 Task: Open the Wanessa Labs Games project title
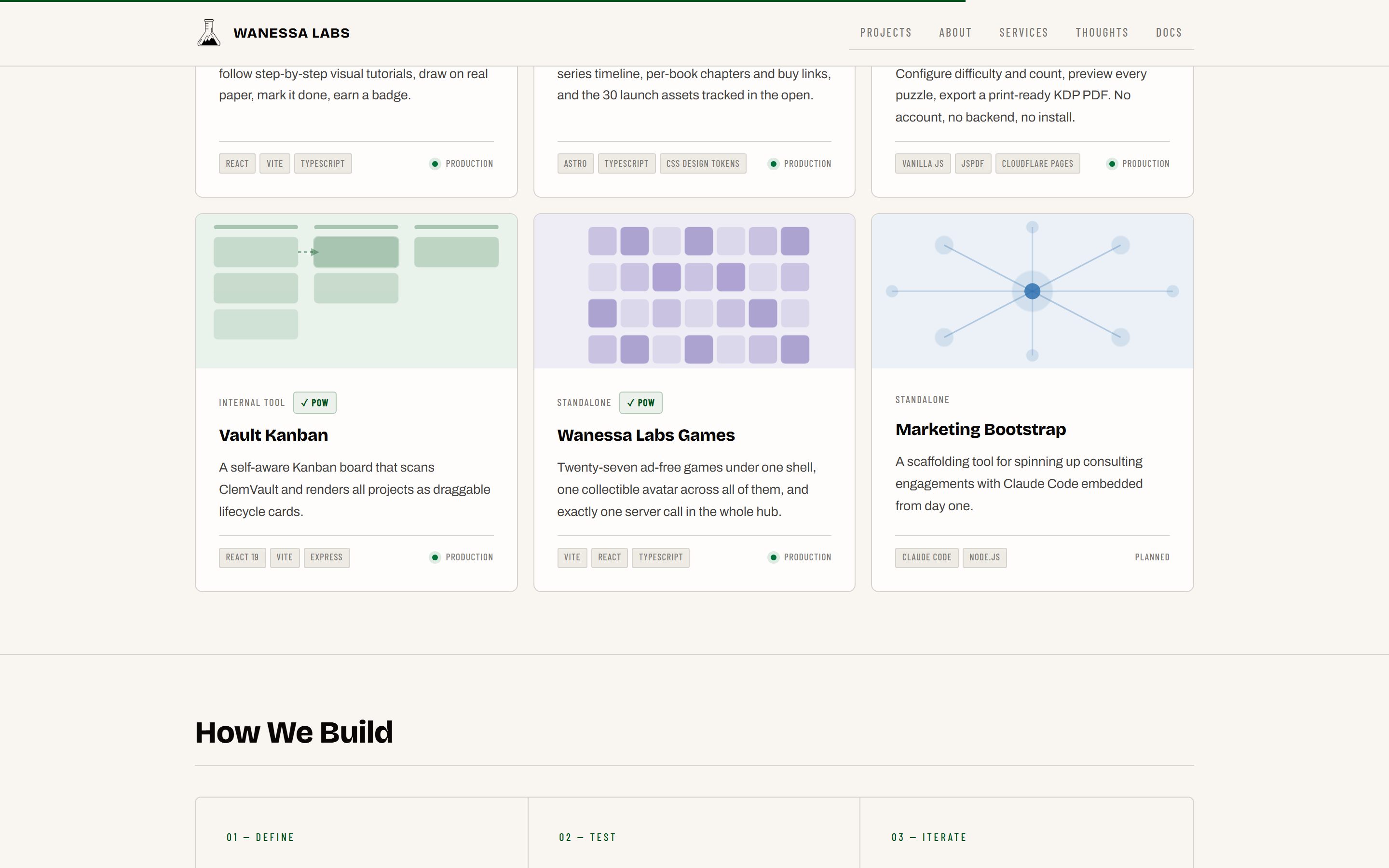(646, 435)
